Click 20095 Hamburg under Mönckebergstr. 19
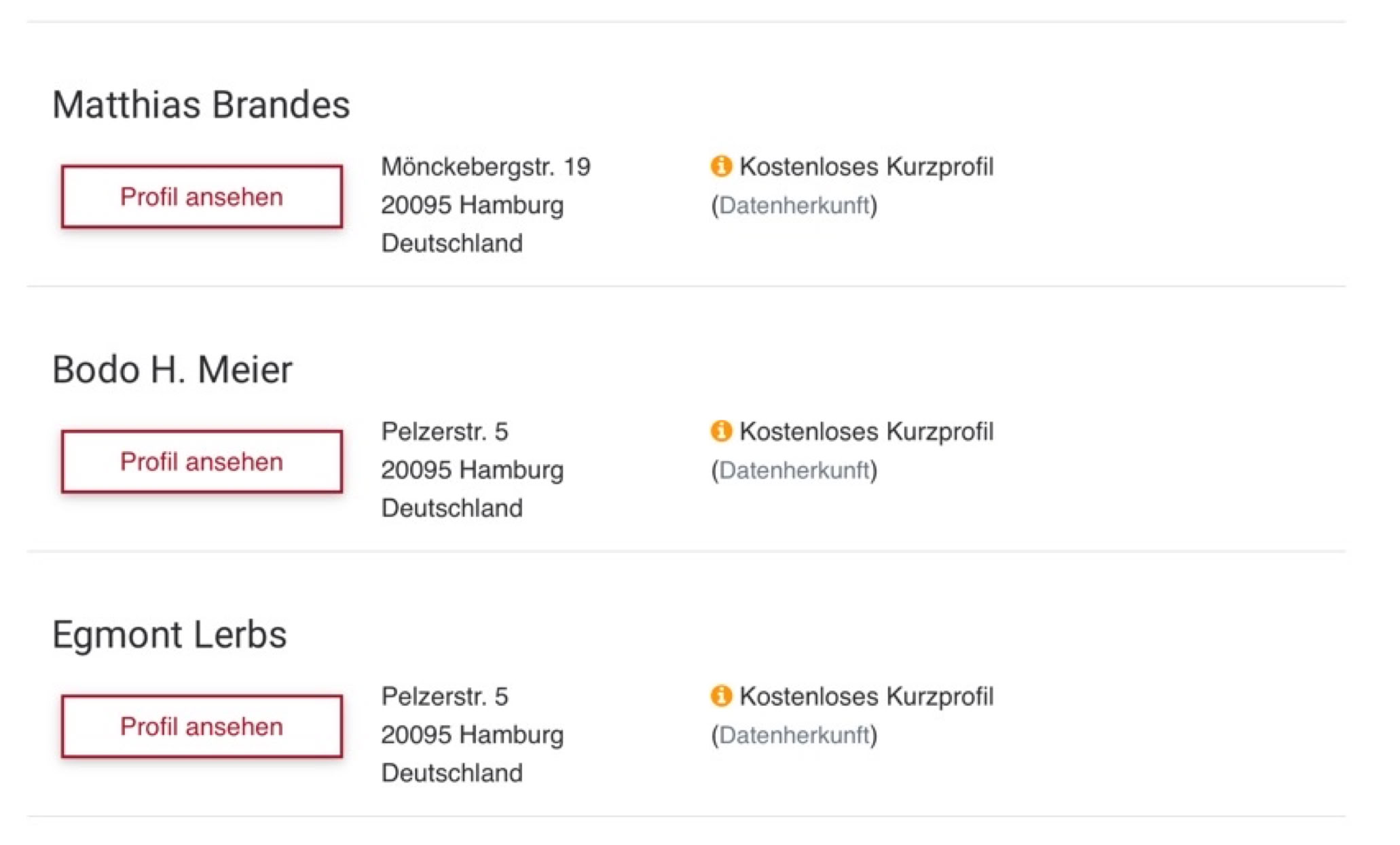 tap(472, 205)
